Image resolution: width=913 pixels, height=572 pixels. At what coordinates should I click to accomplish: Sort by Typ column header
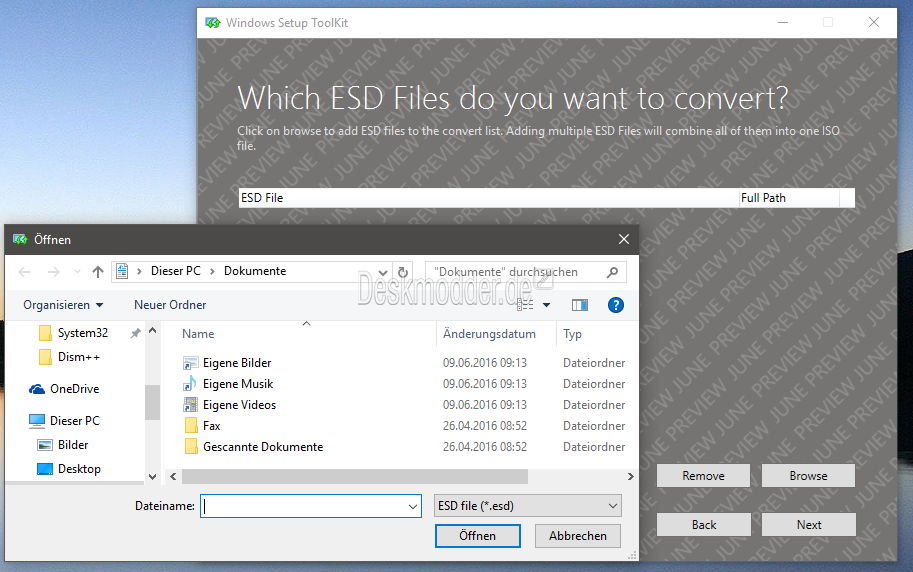(572, 334)
